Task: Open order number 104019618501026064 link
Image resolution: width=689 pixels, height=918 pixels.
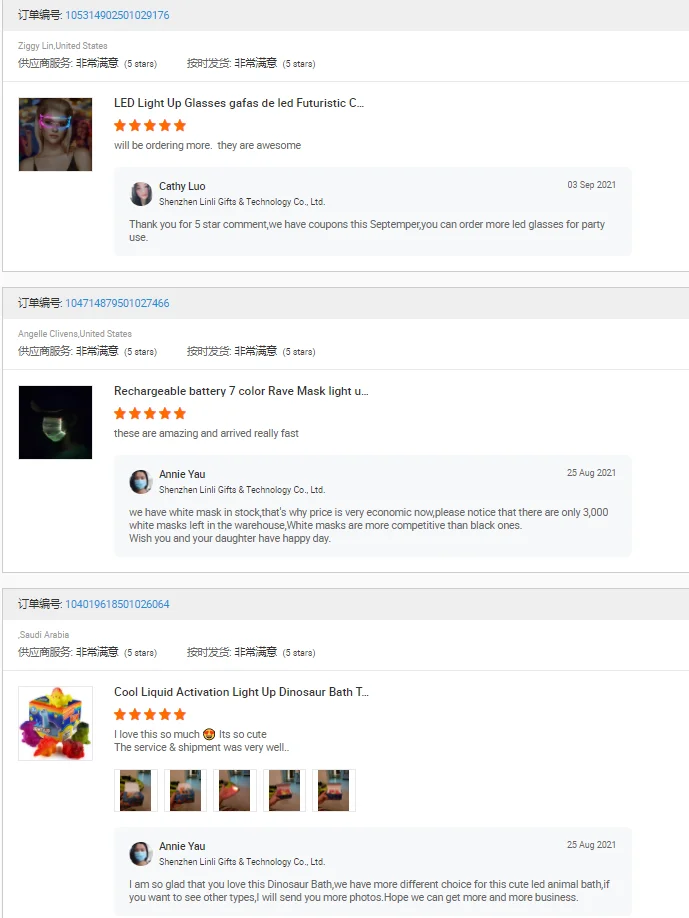Action: 117,604
